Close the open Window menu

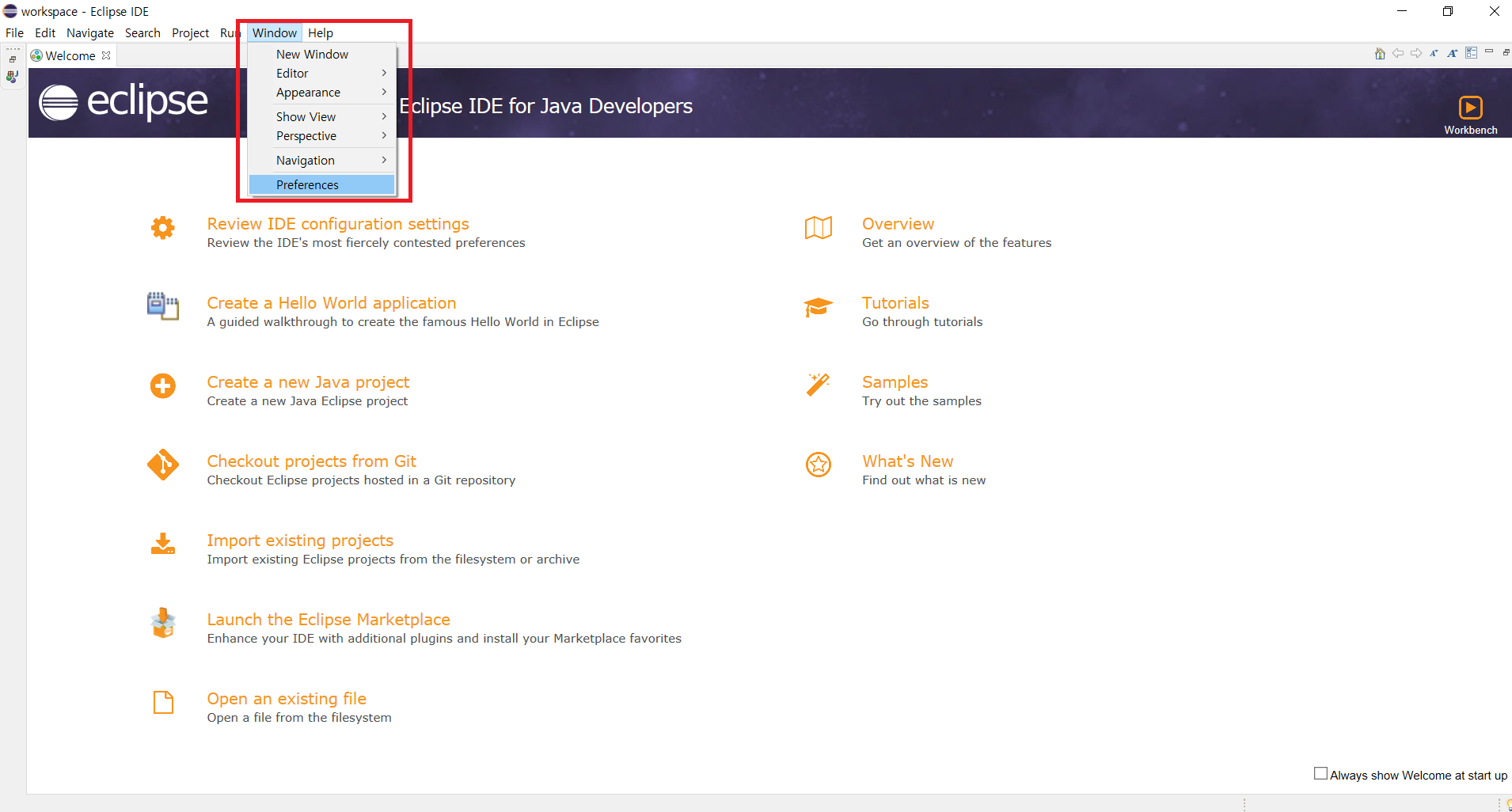point(275,33)
